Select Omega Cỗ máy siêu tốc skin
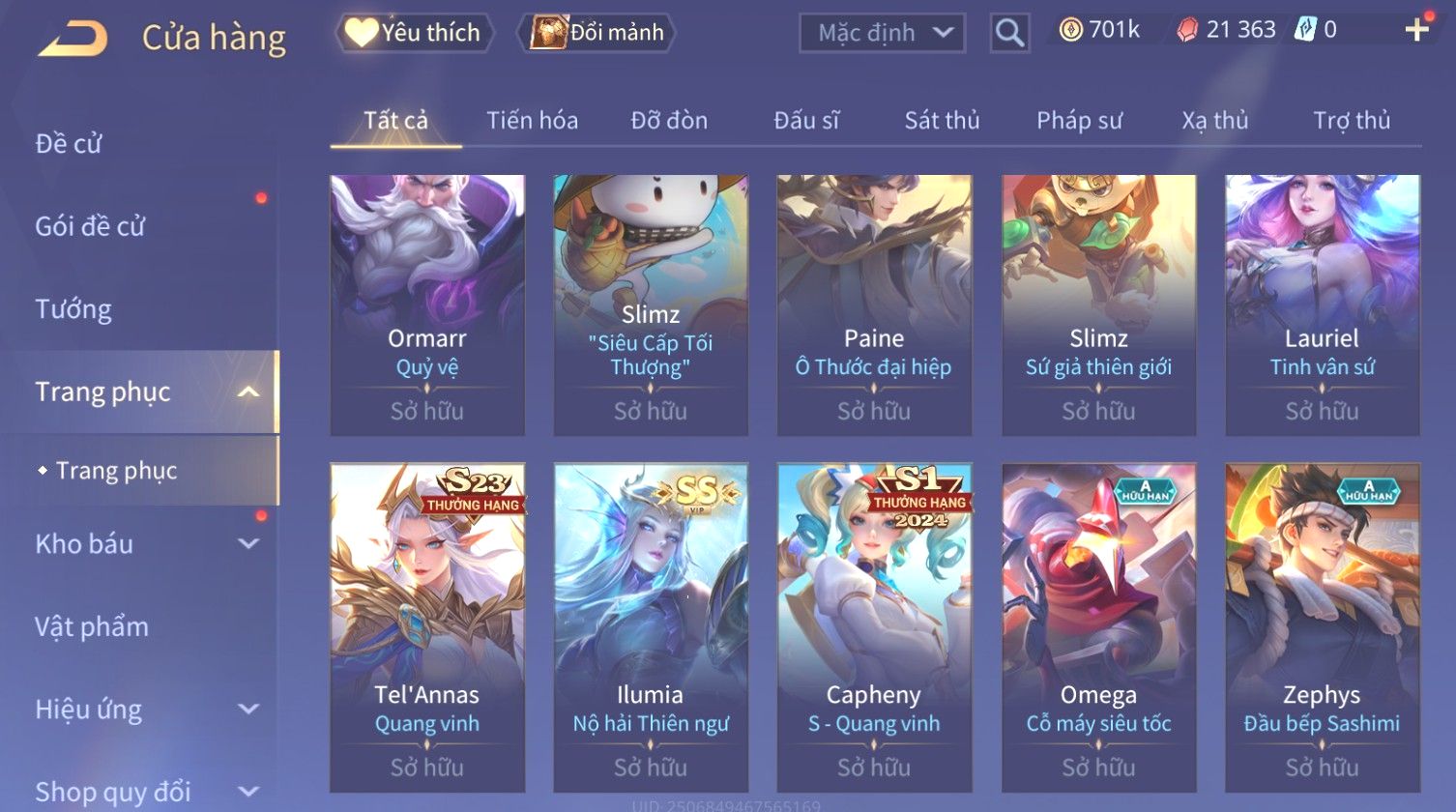1456x812 pixels. 1099,627
